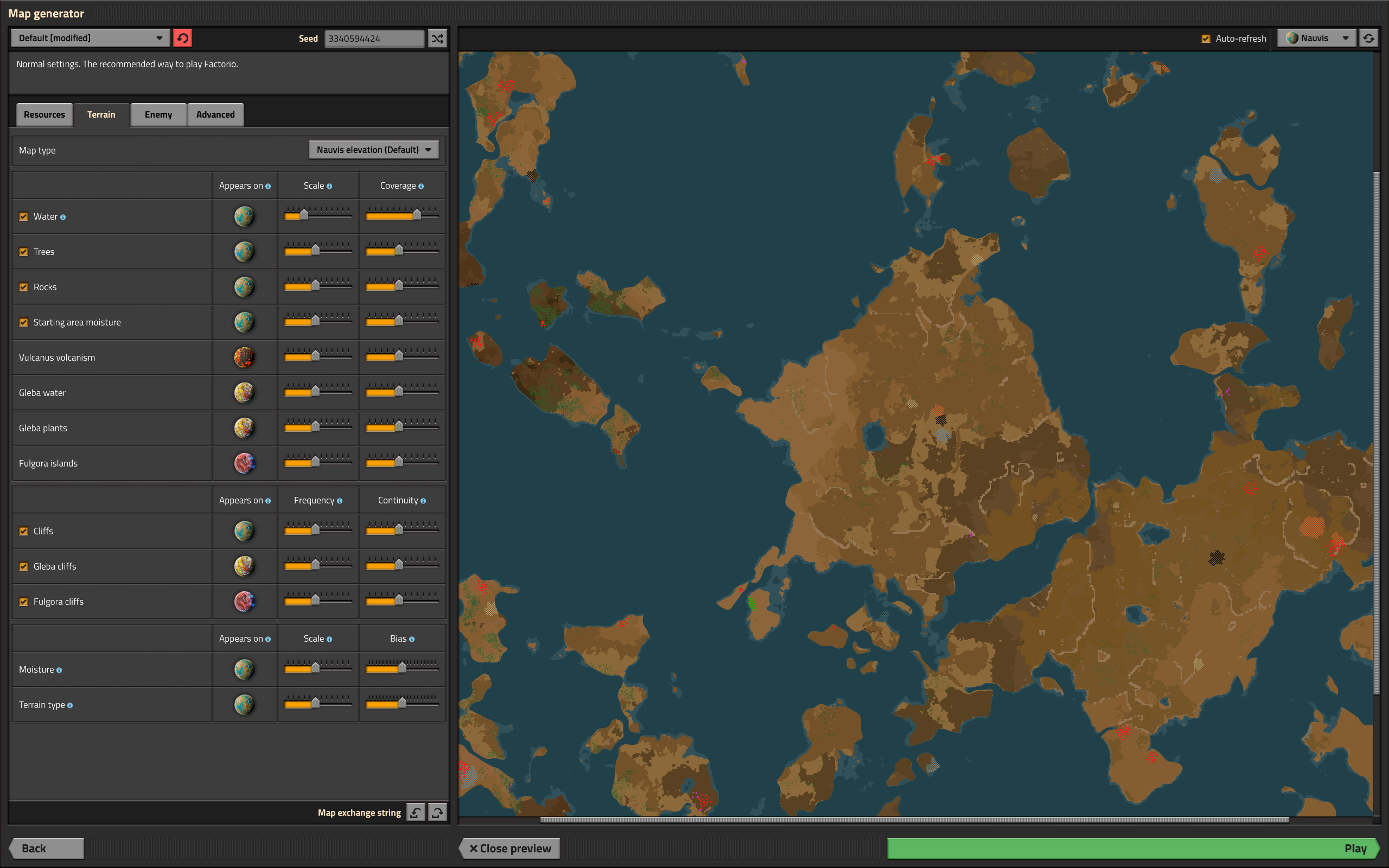Open the Enemy tab
The image size is (1389, 868).
(158, 114)
